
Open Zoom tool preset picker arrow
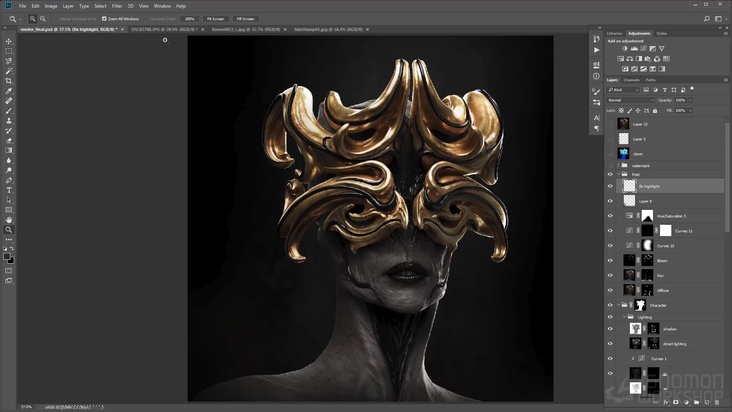[20, 19]
